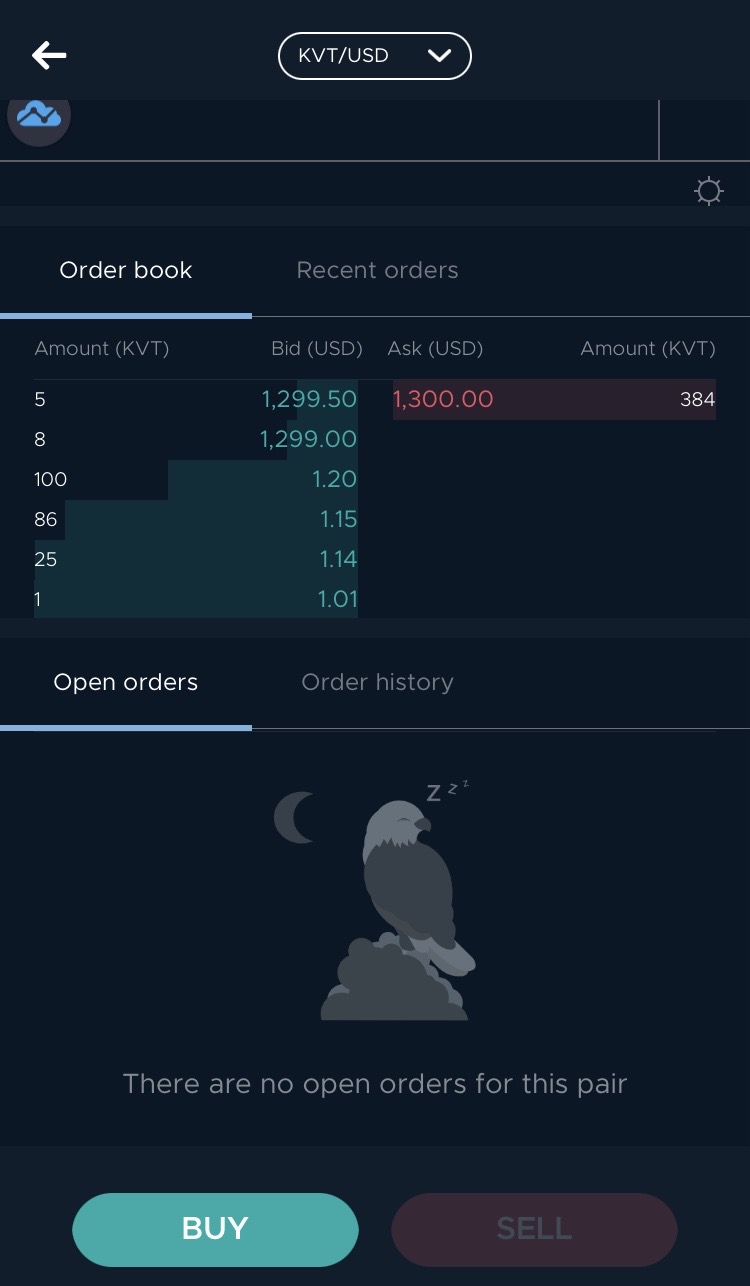Tap the 1.14 bid row
Viewport: 750px width, 1286px height.
(196, 559)
